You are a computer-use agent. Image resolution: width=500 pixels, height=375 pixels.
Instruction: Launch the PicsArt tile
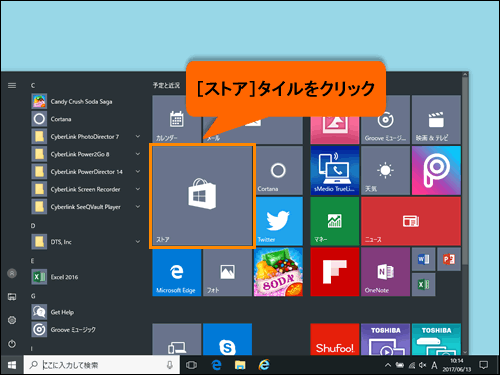[436, 170]
